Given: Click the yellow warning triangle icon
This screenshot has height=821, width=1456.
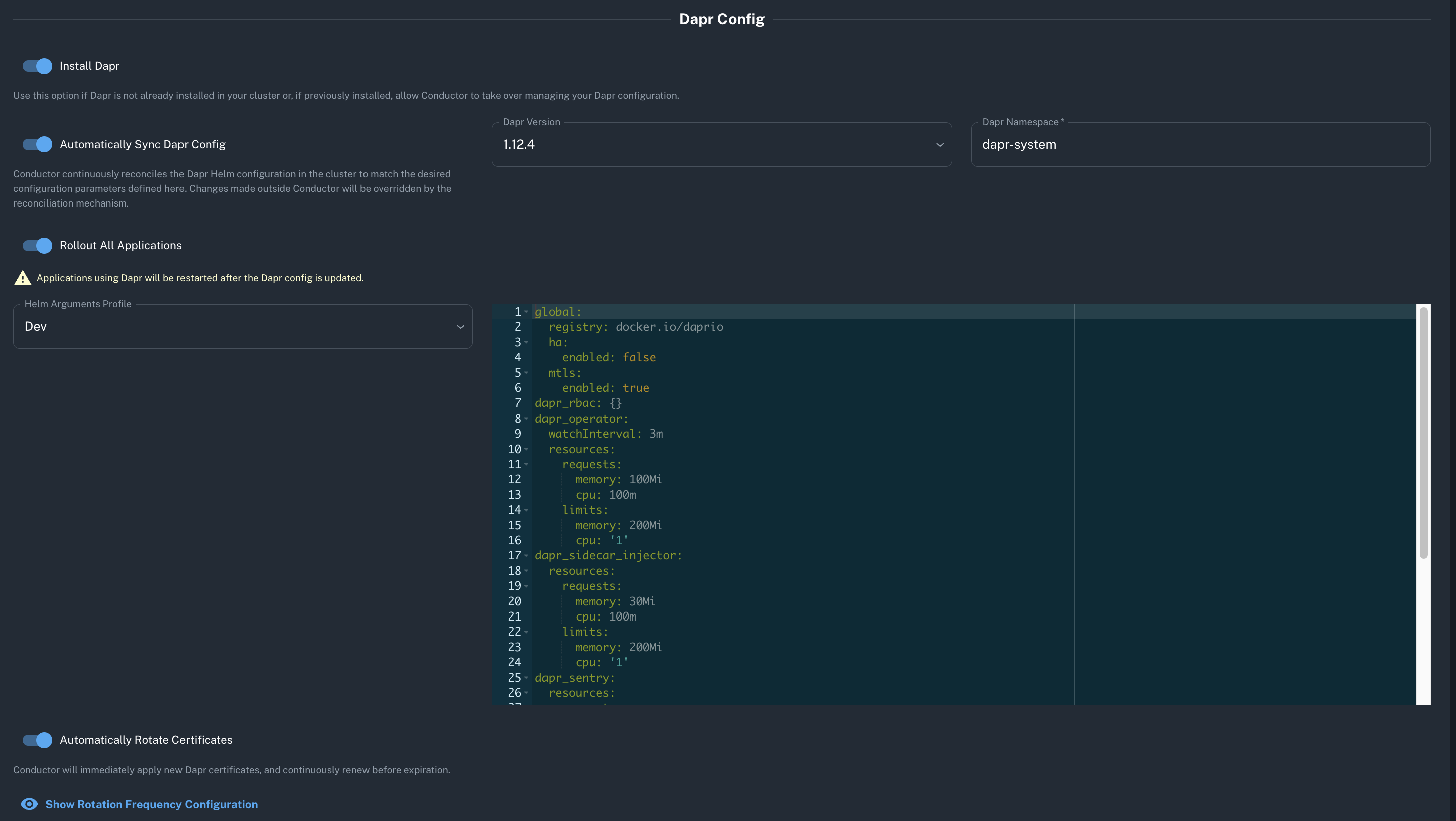Looking at the screenshot, I should (22, 278).
